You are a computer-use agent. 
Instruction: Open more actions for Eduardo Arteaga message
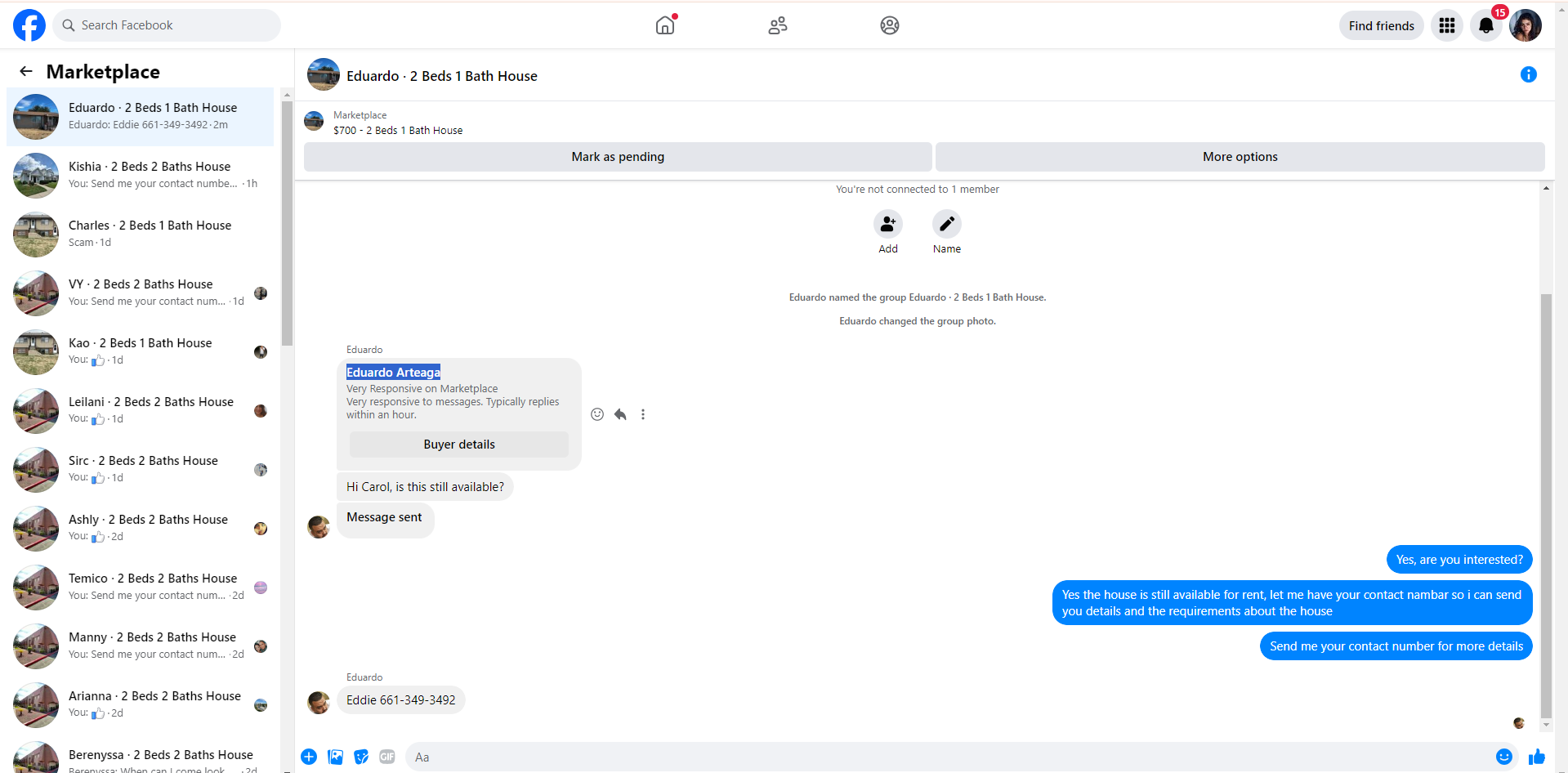click(x=643, y=414)
